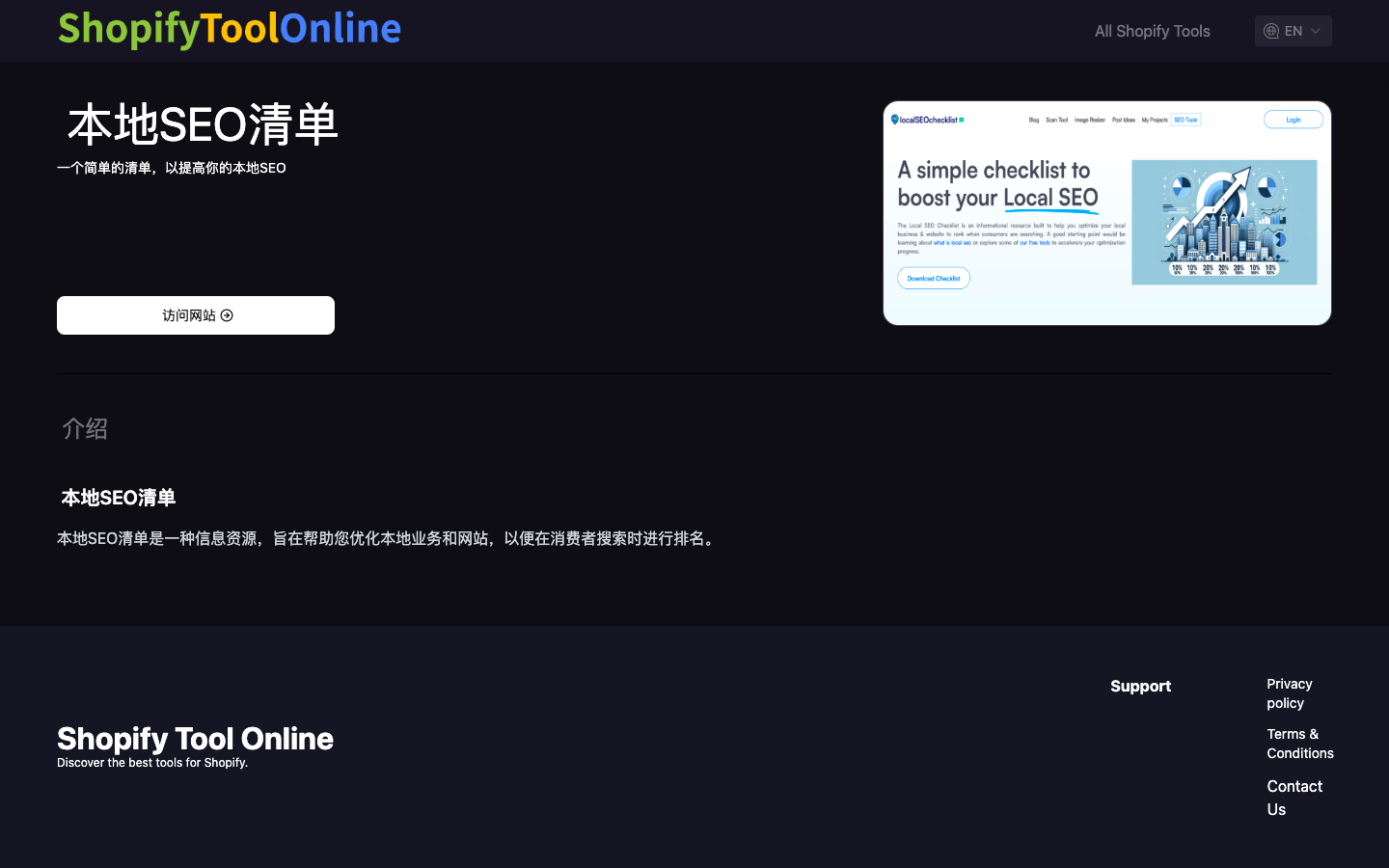Viewport: 1389px width, 868px height.
Task: Click the website preview screenshot thumbnail
Action: (1107, 212)
